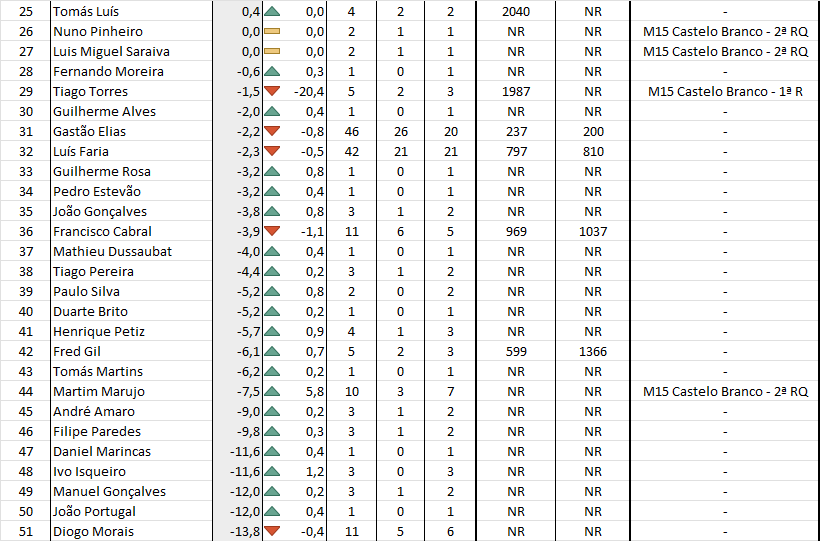The height and width of the screenshot is (541, 820).
Task: Click the green up arrow for Guilherme Rosa
Action: (x=272, y=171)
